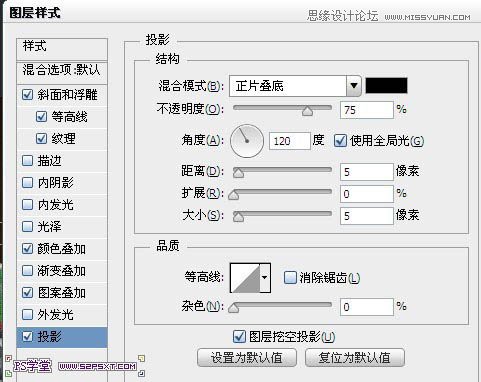Image resolution: width=481 pixels, height=382 pixels.
Task: Open 颜色叠加 settings label
Action: [x=62, y=249]
